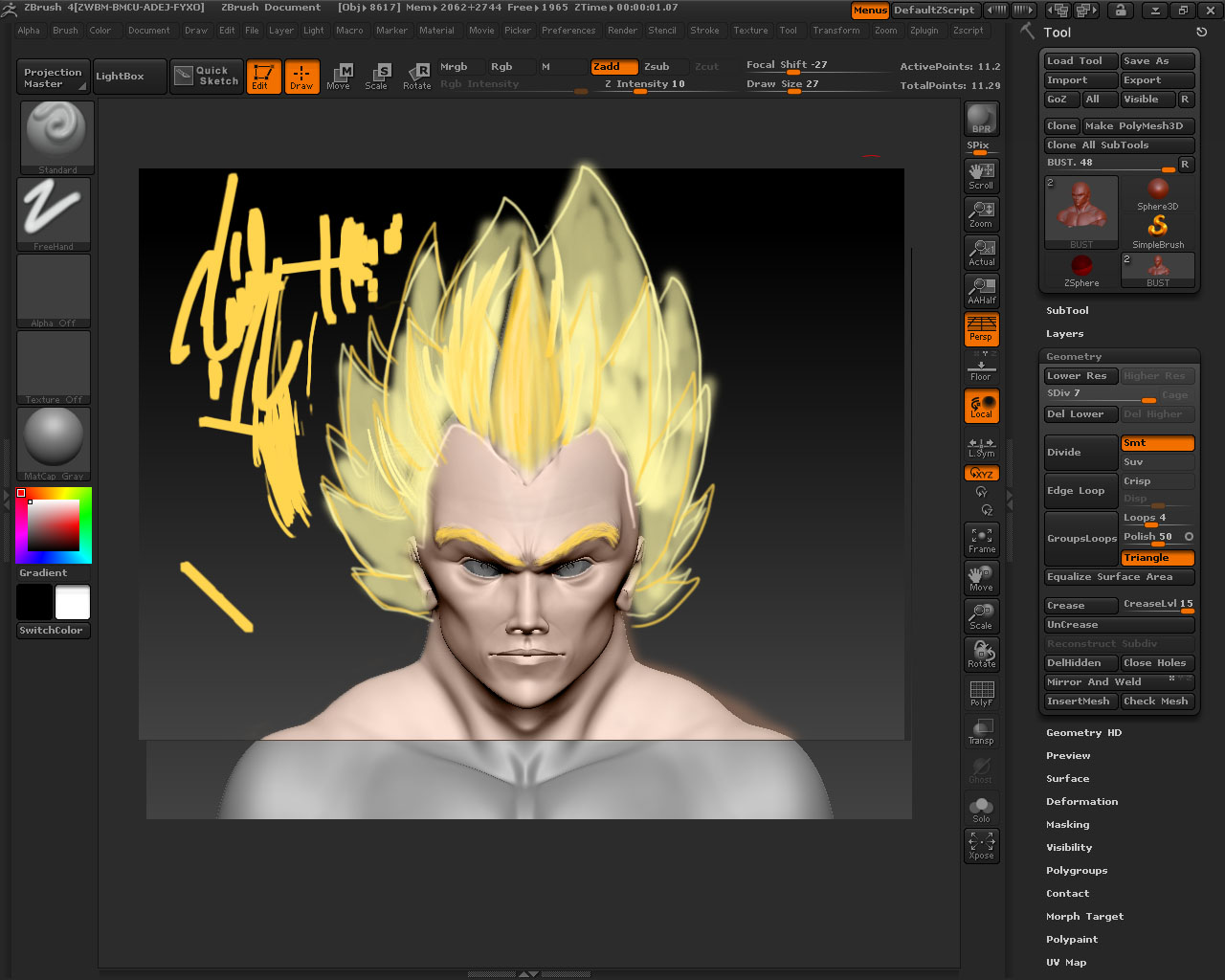Toggle Local transformations button
Viewport: 1225px width, 980px height.
click(981, 406)
